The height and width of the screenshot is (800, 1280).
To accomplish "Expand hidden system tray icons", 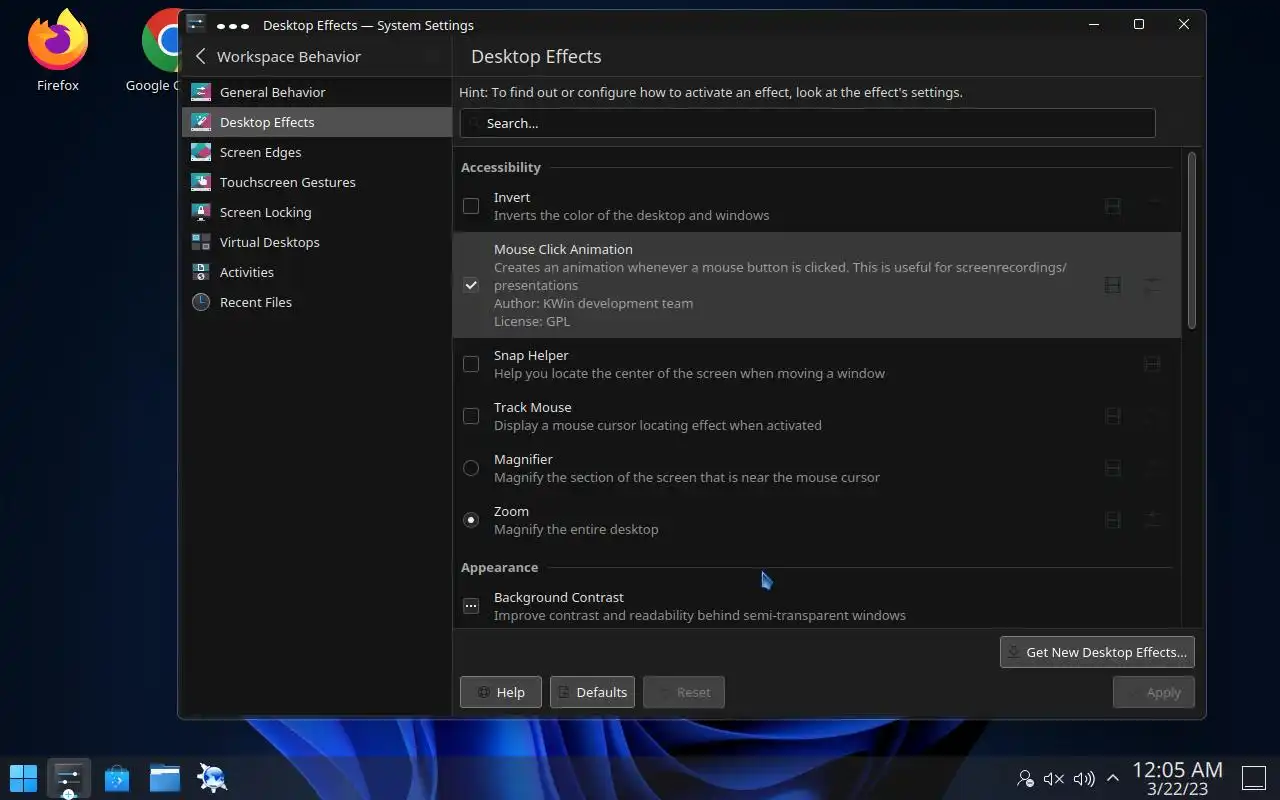I will point(1112,778).
